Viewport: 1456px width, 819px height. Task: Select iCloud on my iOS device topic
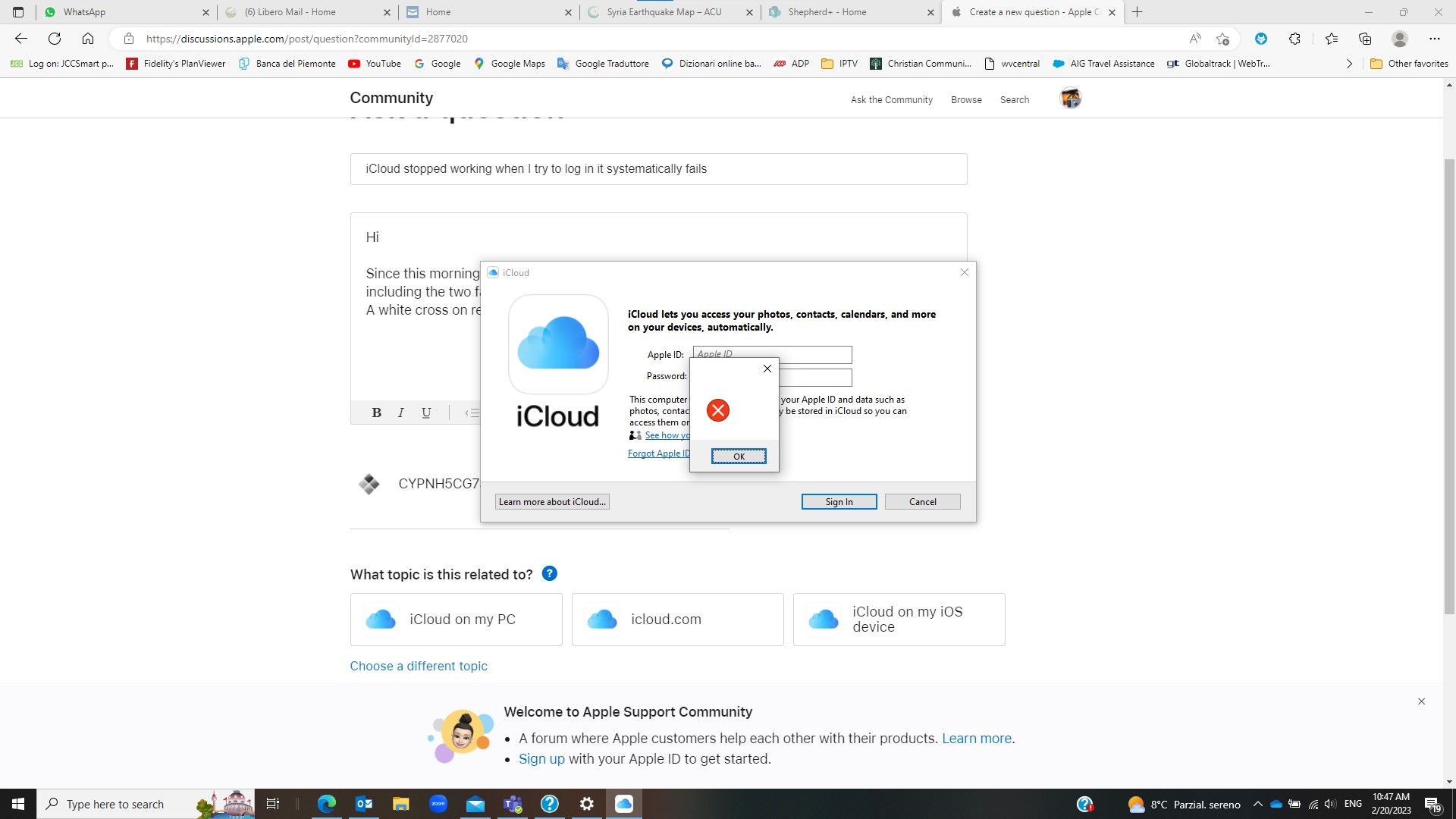pos(899,620)
